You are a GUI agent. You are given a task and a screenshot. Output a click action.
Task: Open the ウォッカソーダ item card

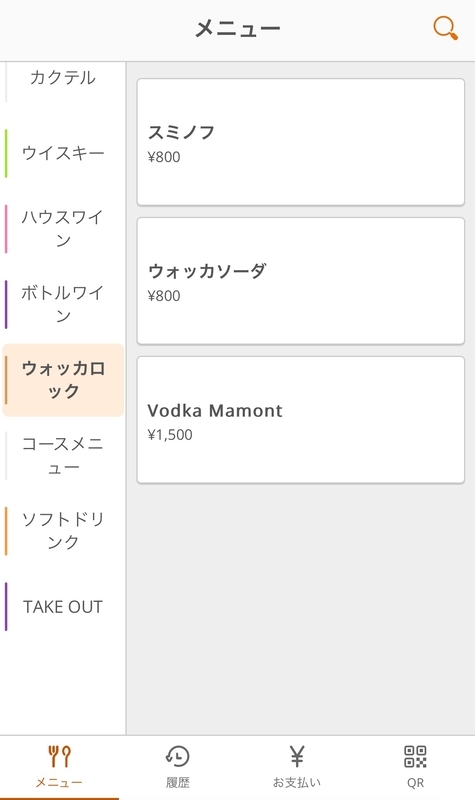pyautogui.click(x=301, y=281)
